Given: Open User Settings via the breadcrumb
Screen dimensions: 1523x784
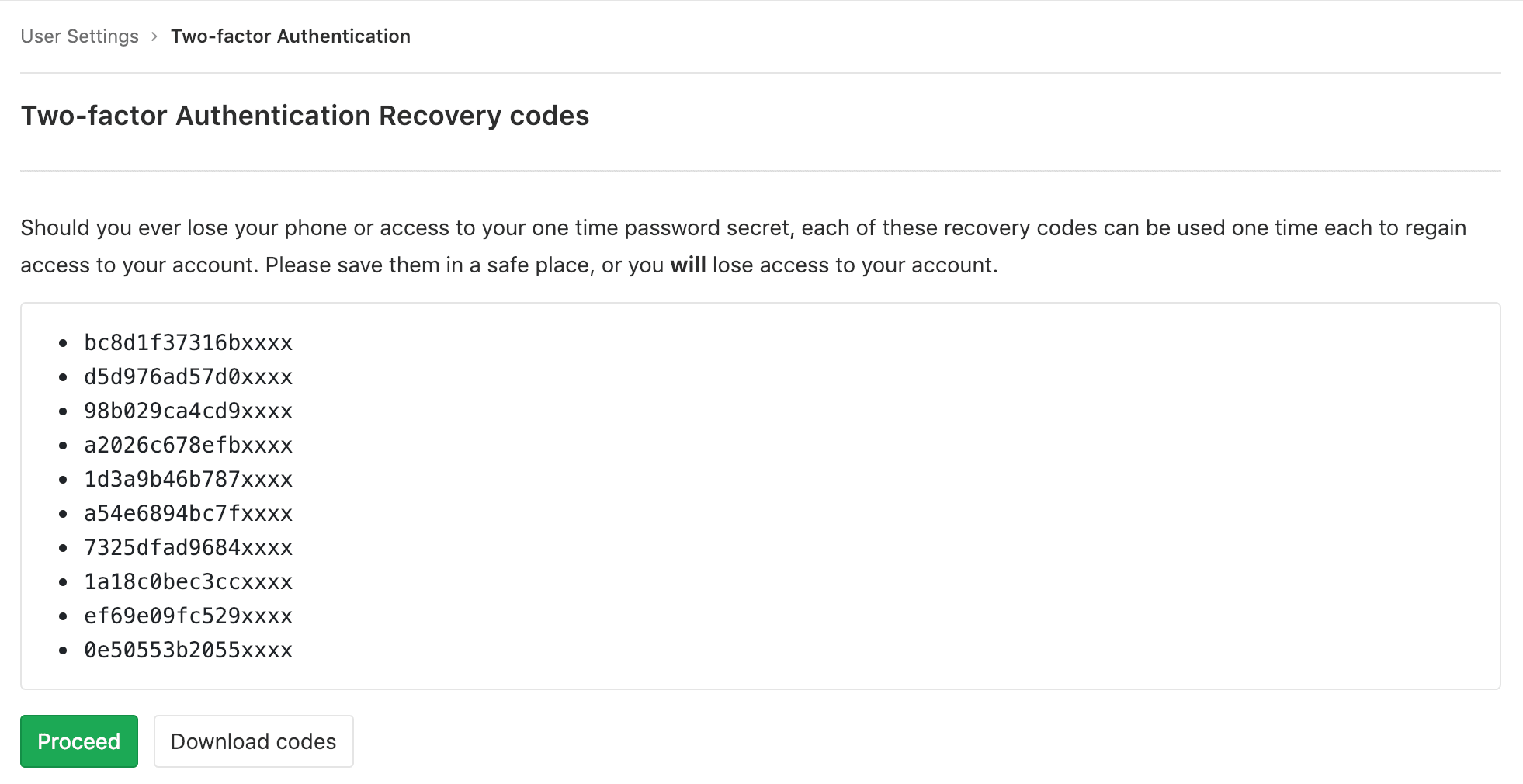Looking at the screenshot, I should pos(79,36).
